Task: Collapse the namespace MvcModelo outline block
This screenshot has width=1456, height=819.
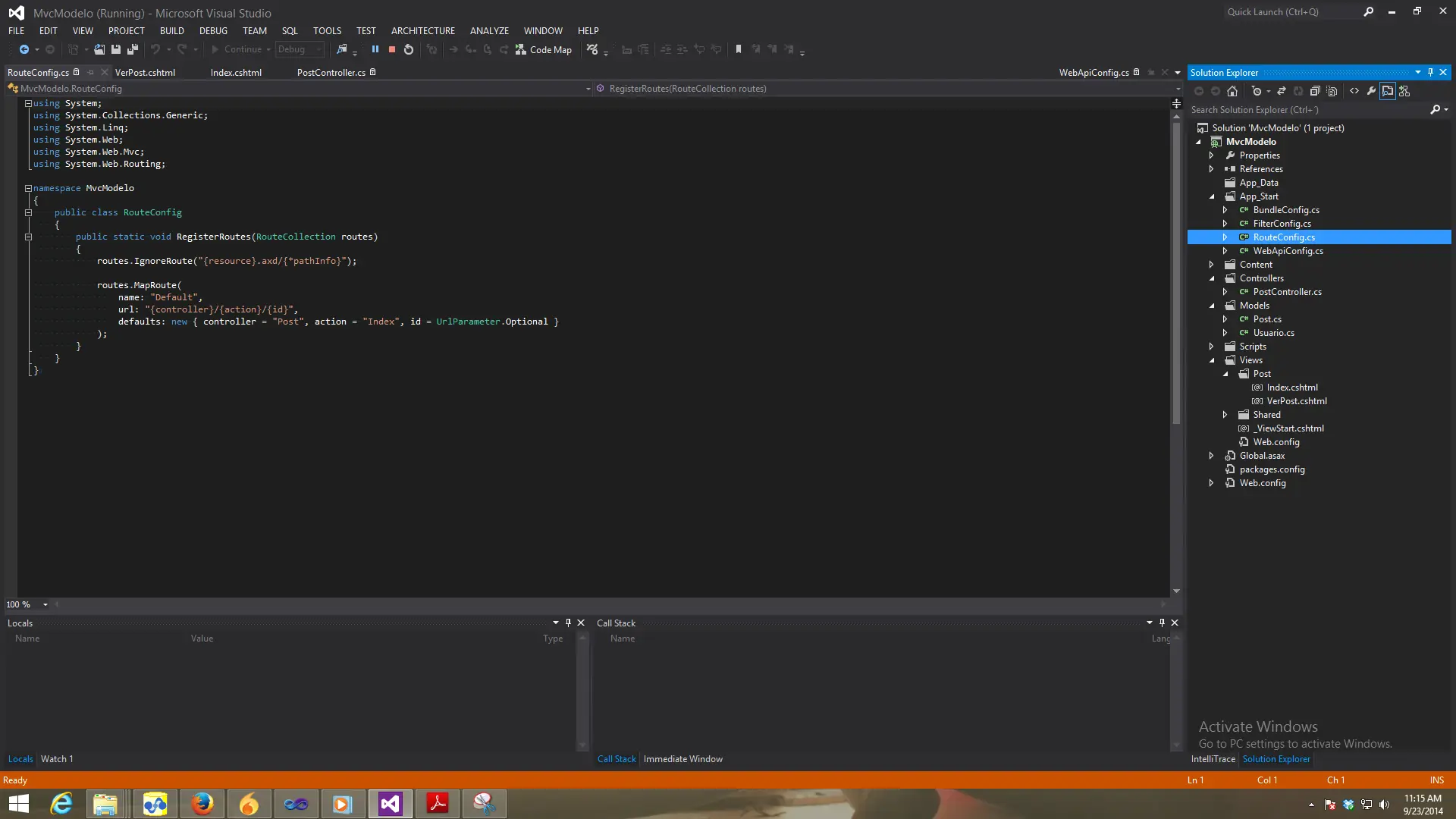Action: [x=28, y=188]
